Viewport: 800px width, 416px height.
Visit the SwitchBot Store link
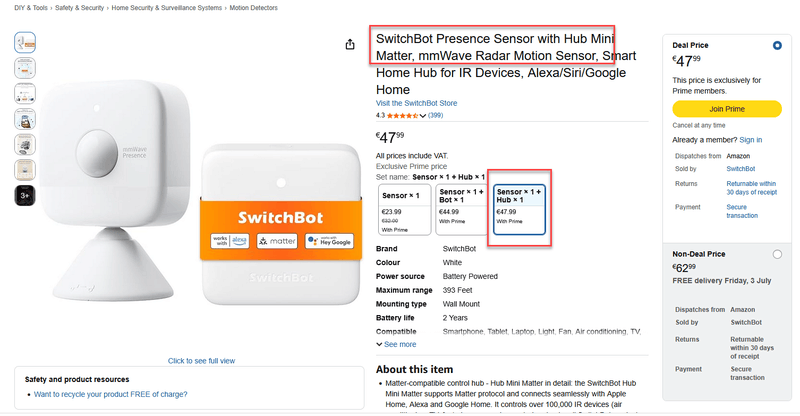(416, 103)
